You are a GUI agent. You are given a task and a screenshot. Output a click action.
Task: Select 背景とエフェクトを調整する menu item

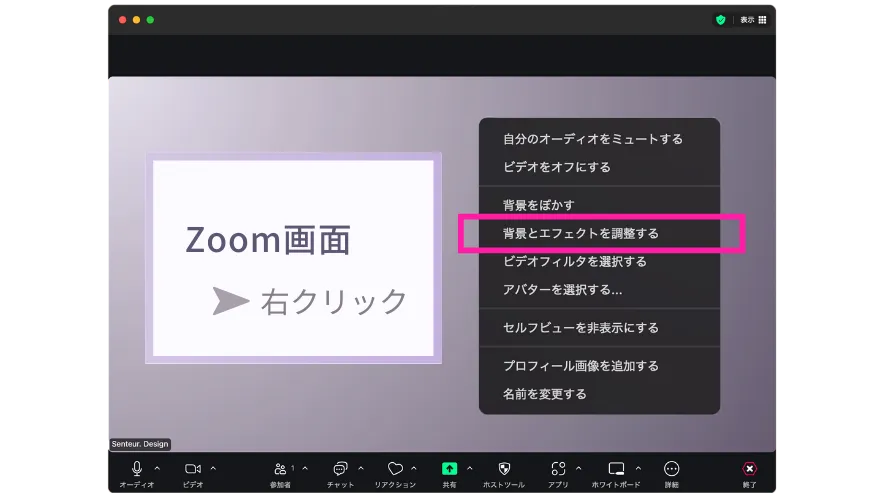pyautogui.click(x=599, y=233)
